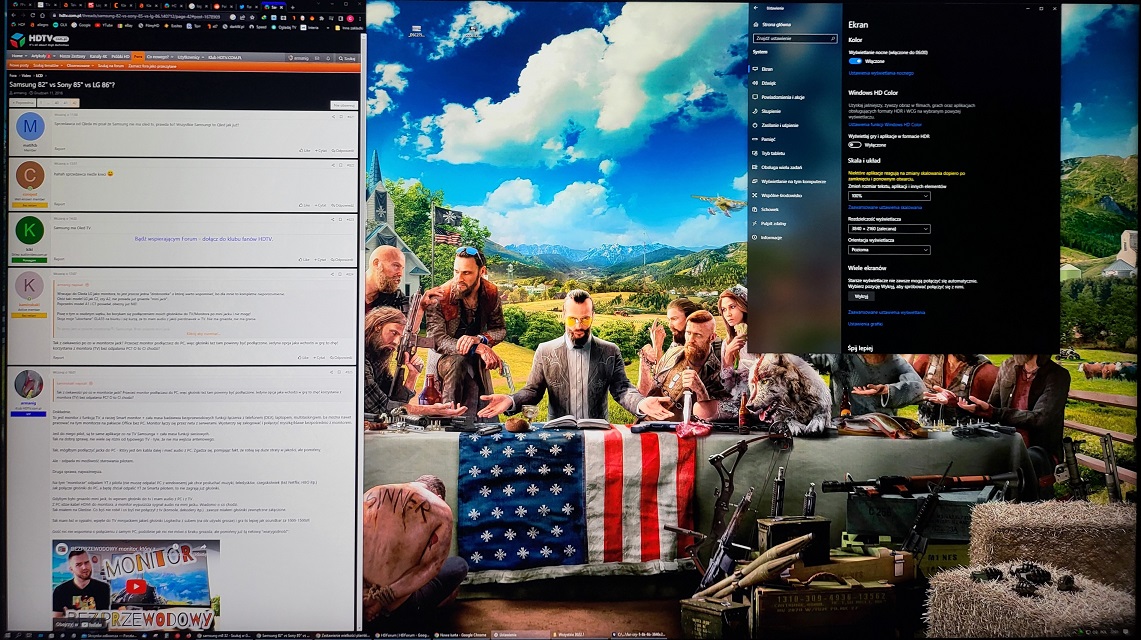Open Skupienie focus assist settings

tap(766, 111)
